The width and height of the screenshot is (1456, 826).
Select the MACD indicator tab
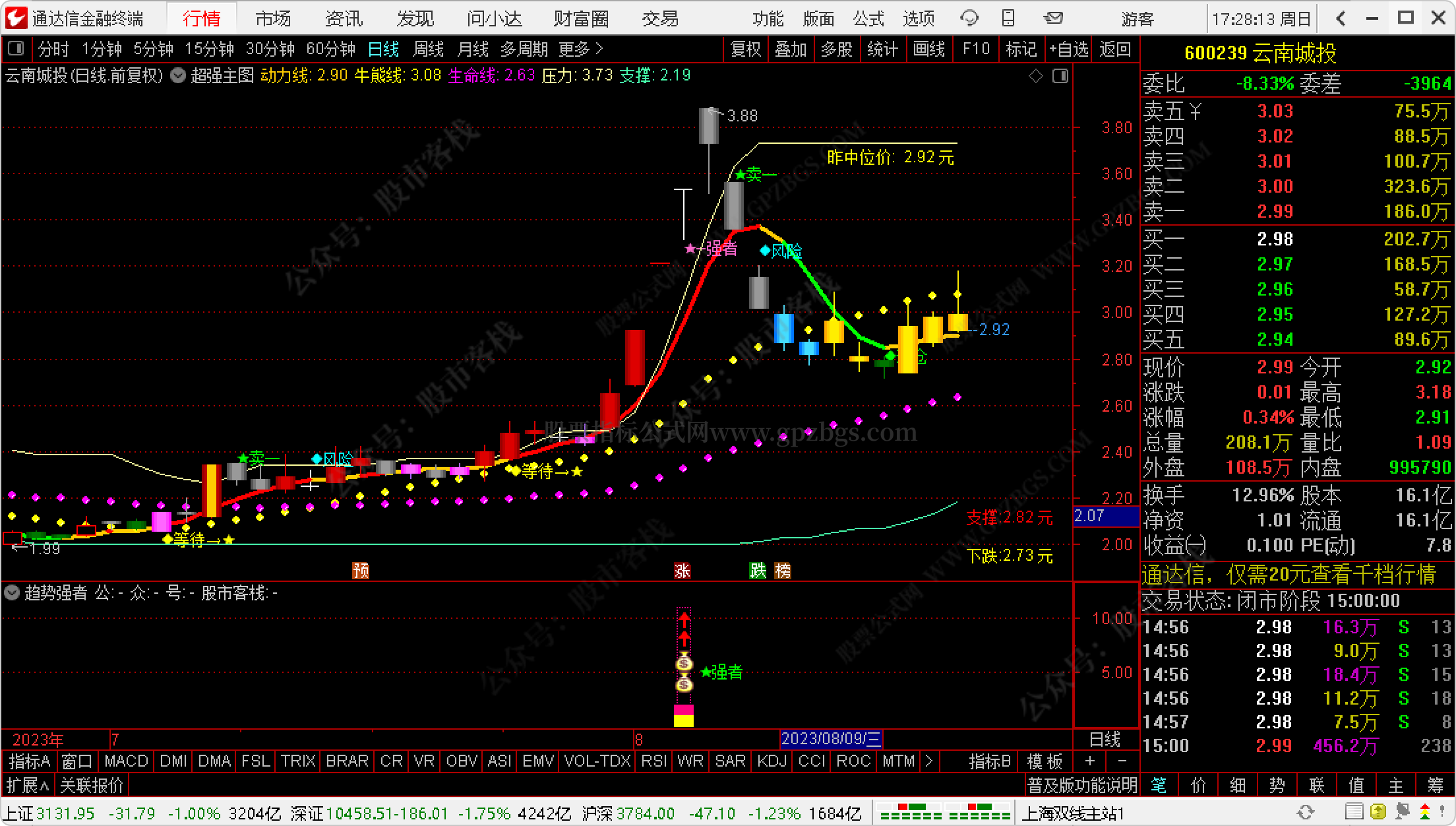click(x=126, y=761)
